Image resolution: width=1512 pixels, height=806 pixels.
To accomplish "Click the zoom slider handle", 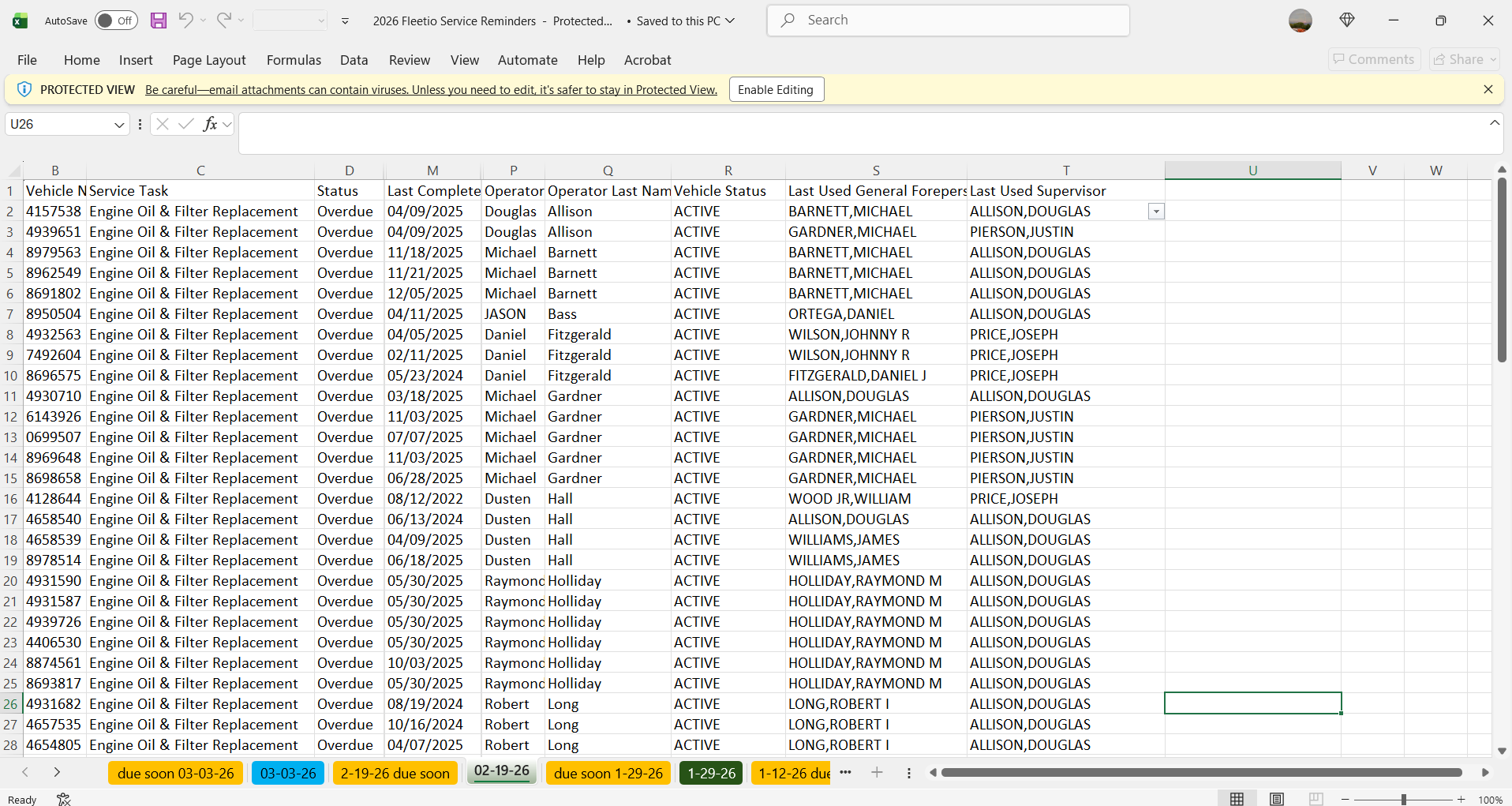I will [1403, 800].
